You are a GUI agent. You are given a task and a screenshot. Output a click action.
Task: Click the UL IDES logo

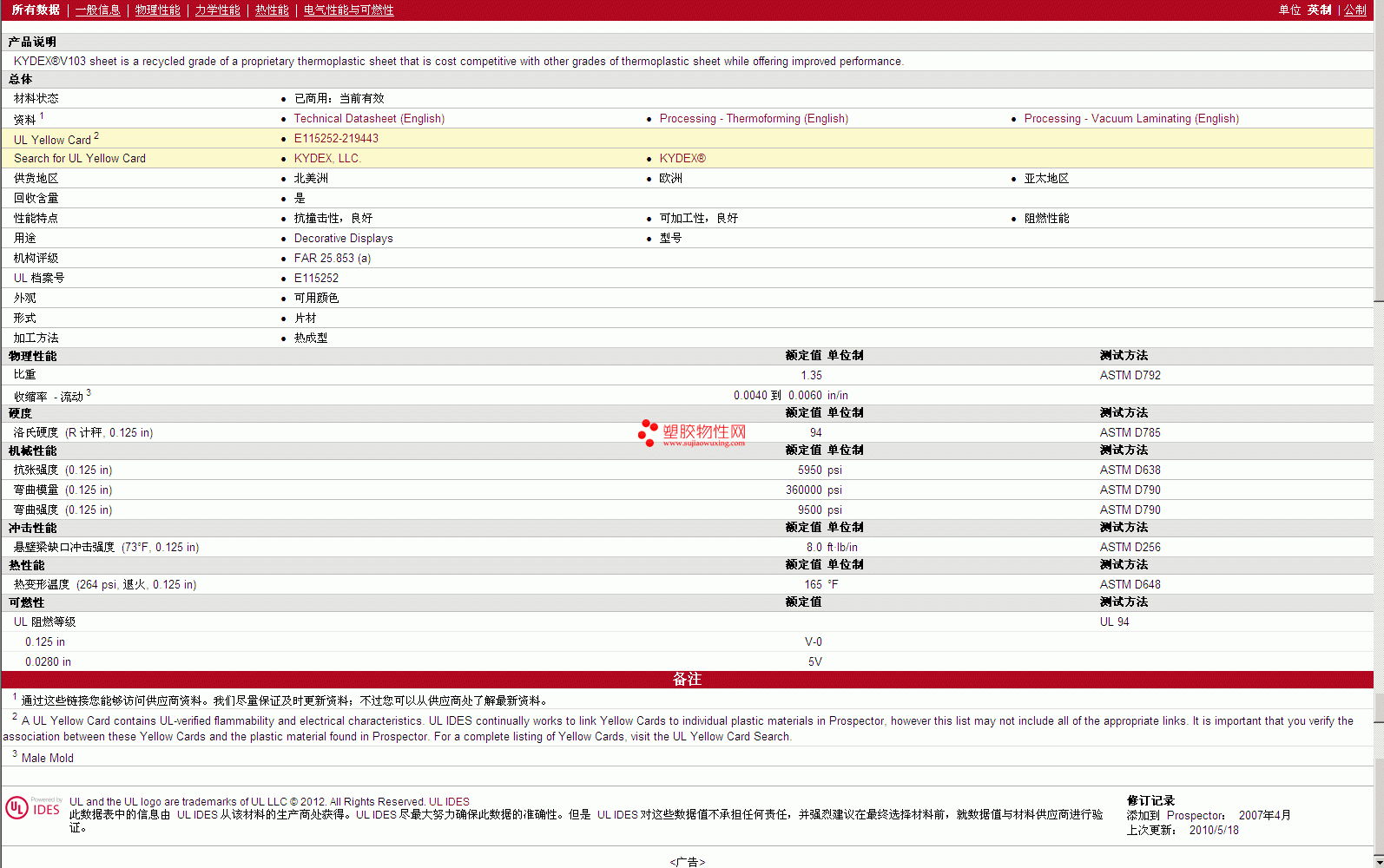click(x=34, y=808)
